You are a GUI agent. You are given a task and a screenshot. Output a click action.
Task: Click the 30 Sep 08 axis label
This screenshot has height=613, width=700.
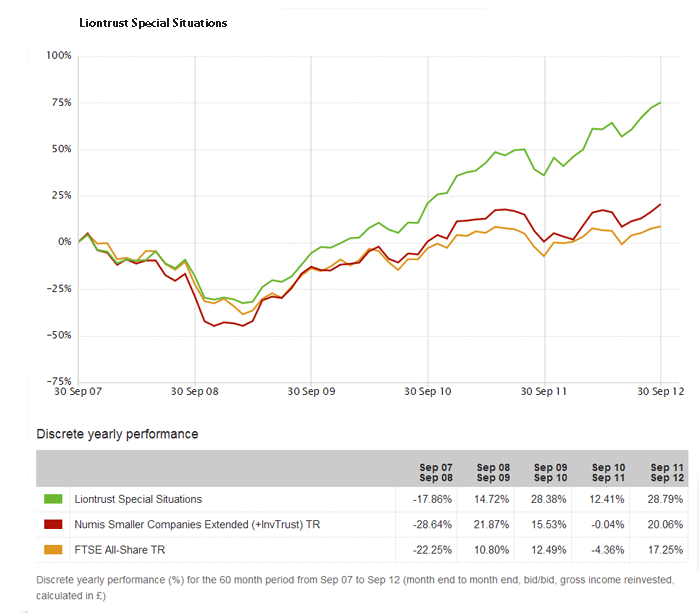[195, 392]
